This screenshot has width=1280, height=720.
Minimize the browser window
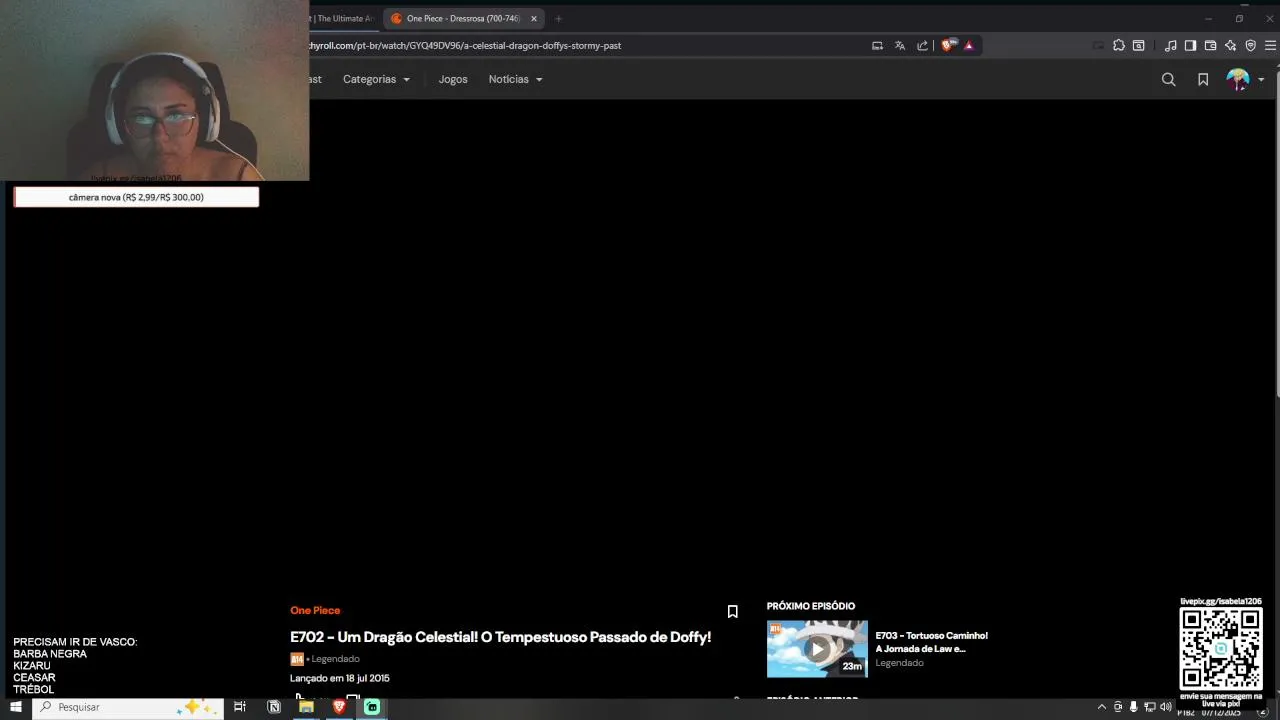point(1208,18)
